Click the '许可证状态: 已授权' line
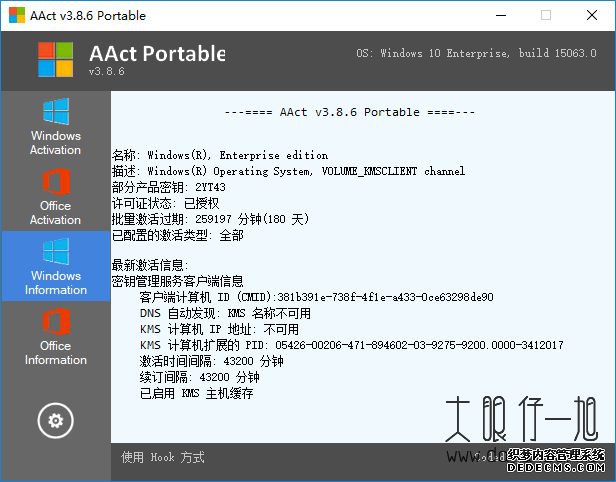616x482 pixels. [x=165, y=203]
